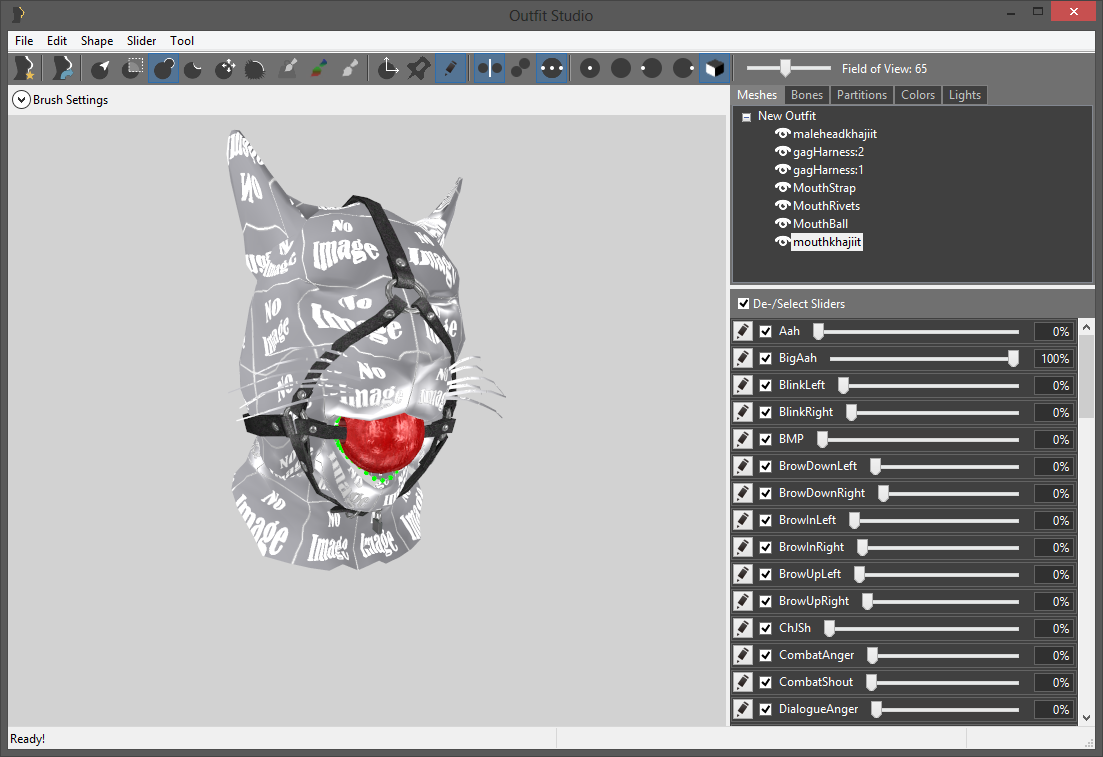Select the gagHarness:1 mesh in tree
This screenshot has width=1103, height=757.
tap(828, 170)
